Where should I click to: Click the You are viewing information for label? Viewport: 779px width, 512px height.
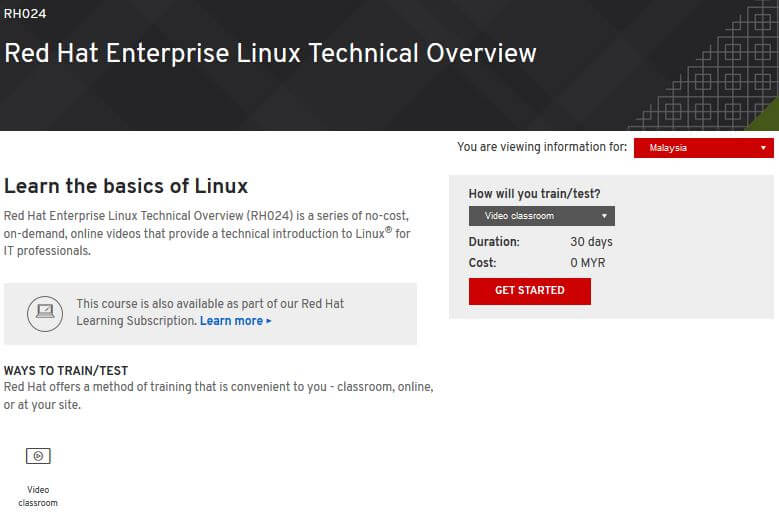pos(542,147)
